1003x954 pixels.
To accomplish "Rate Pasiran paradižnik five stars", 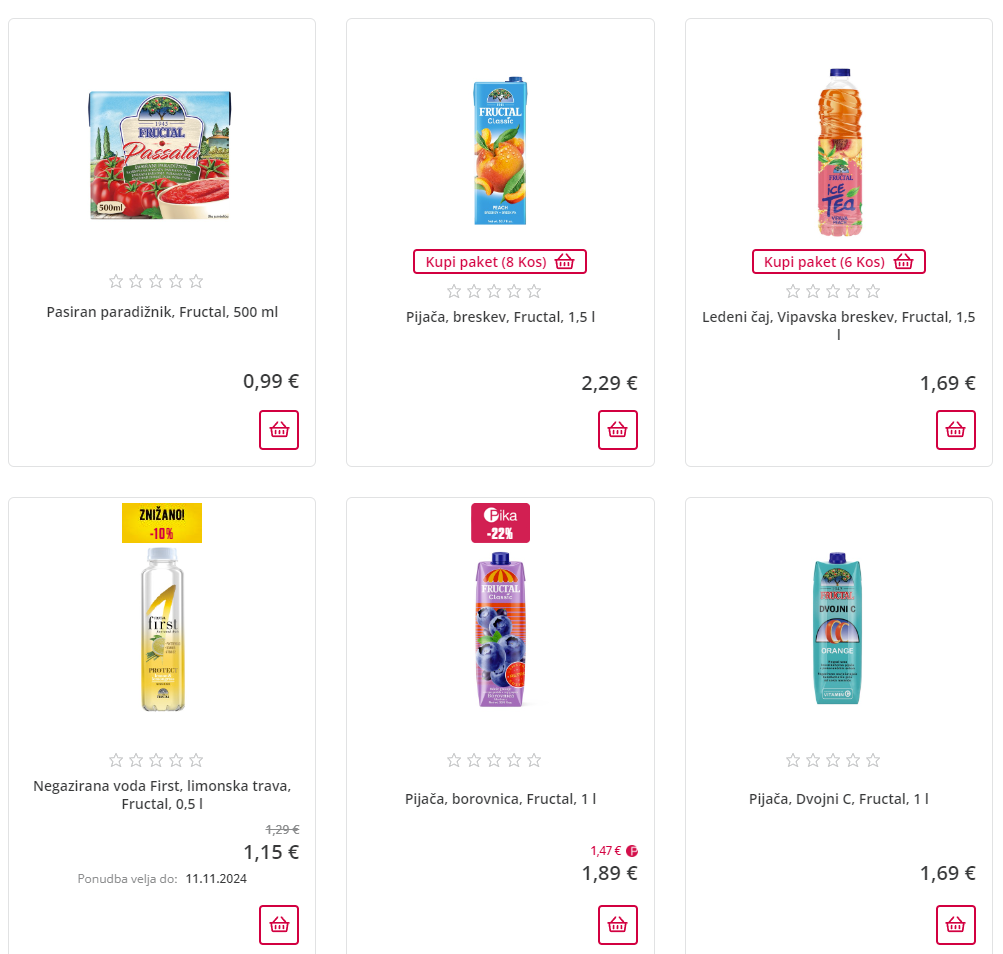I will click(196, 281).
